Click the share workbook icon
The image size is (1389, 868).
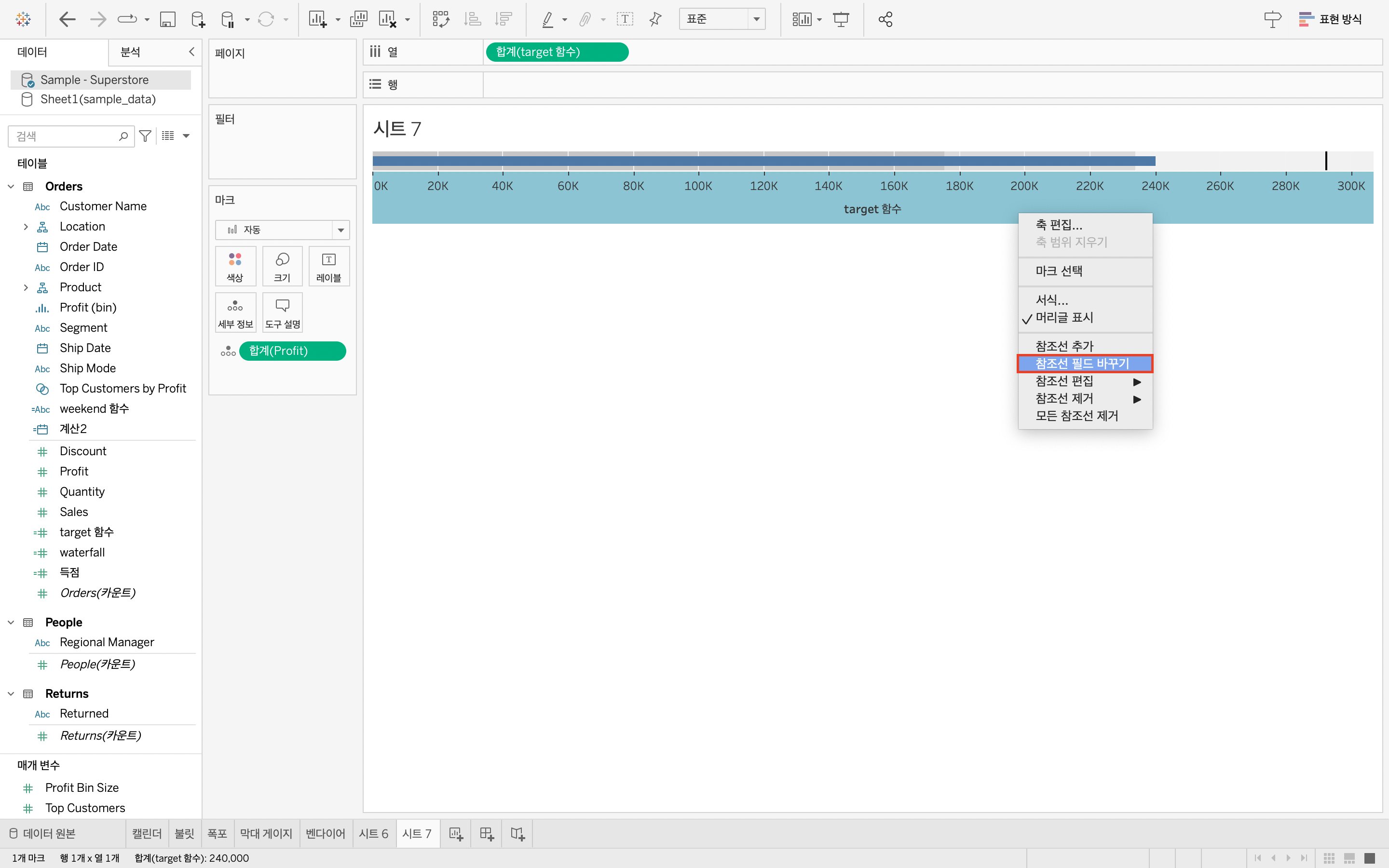(885, 19)
